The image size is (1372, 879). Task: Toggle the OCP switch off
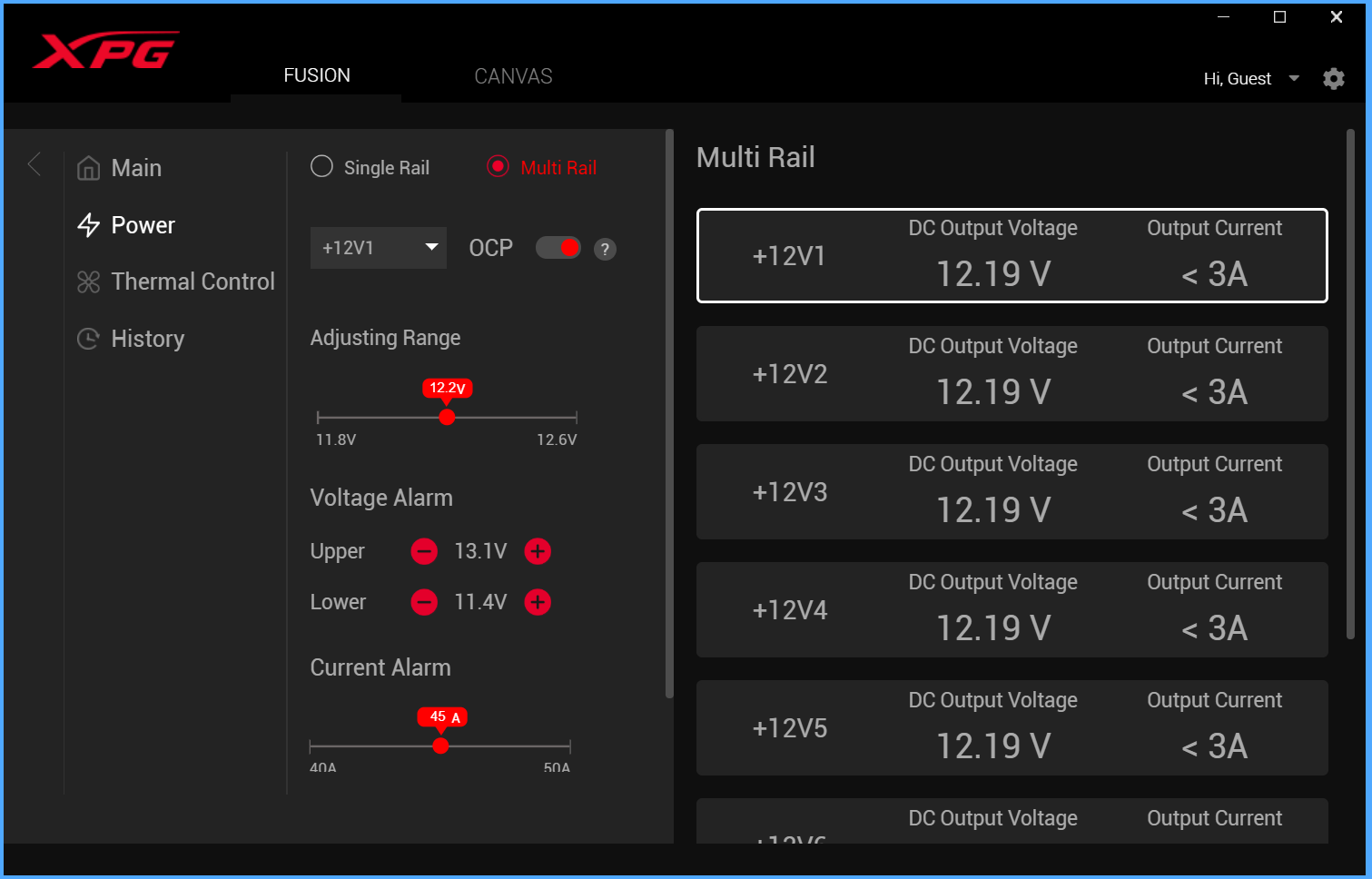coord(558,248)
